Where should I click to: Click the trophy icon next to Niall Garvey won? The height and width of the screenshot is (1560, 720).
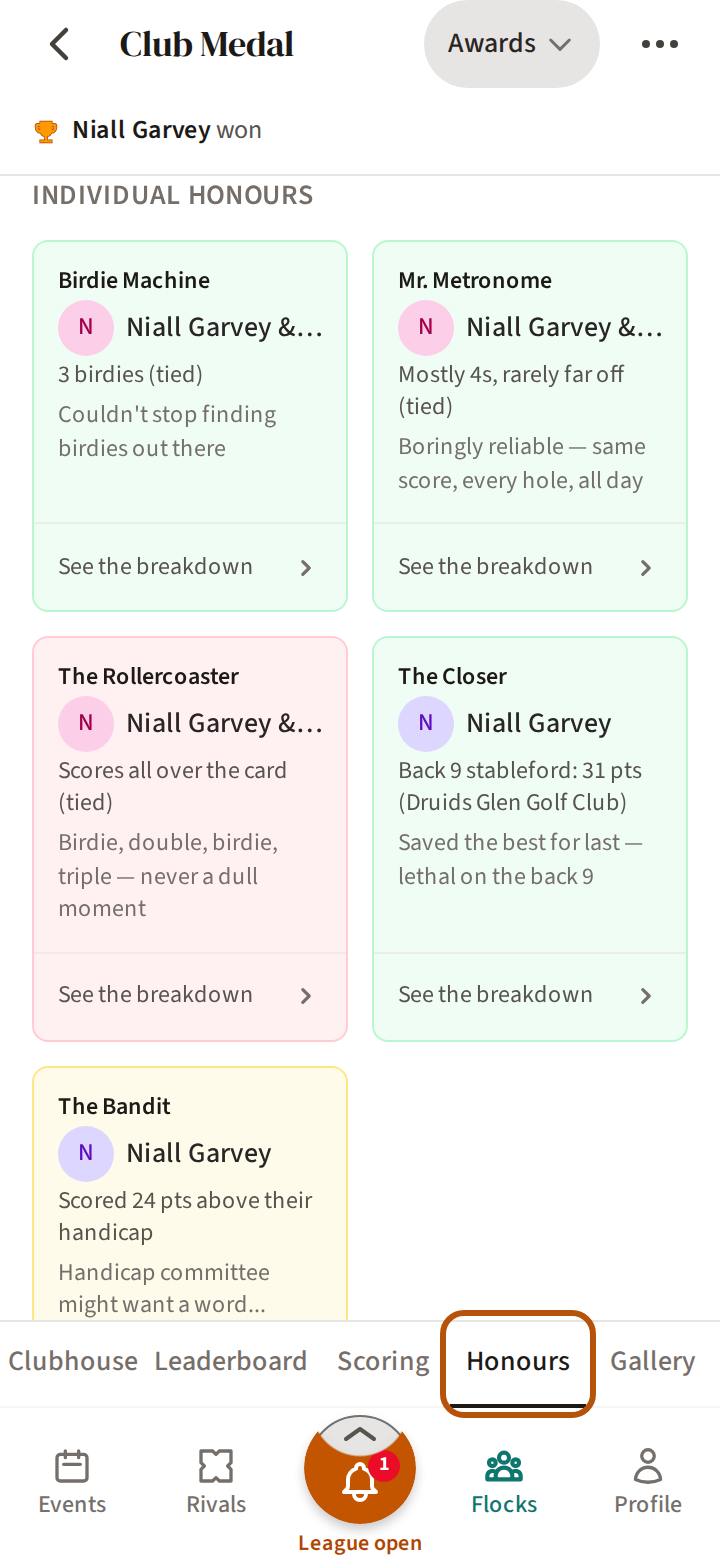pos(46,131)
